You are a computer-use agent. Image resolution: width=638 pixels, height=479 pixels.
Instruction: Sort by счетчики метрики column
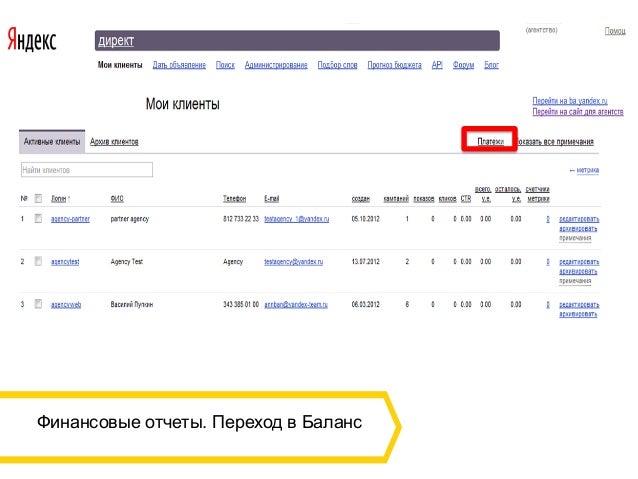pyautogui.click(x=537, y=194)
